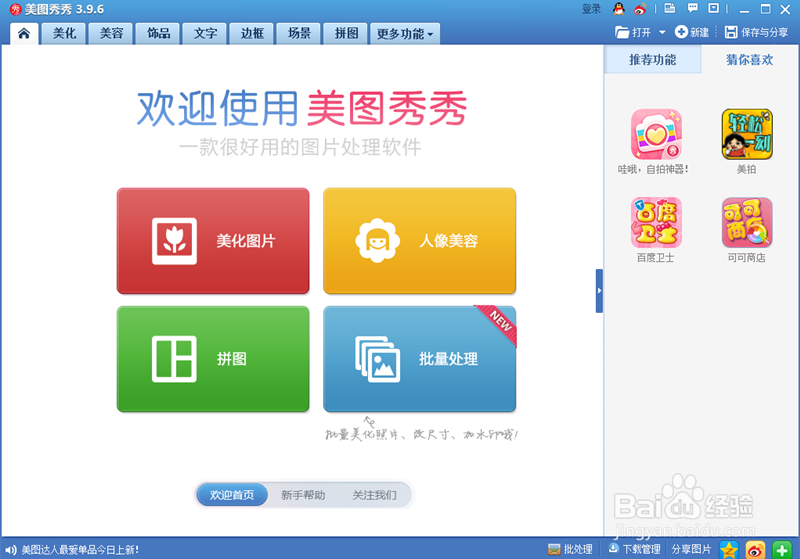This screenshot has height=559, width=800.
Task: Open the 文字 tab
Action: [x=205, y=34]
